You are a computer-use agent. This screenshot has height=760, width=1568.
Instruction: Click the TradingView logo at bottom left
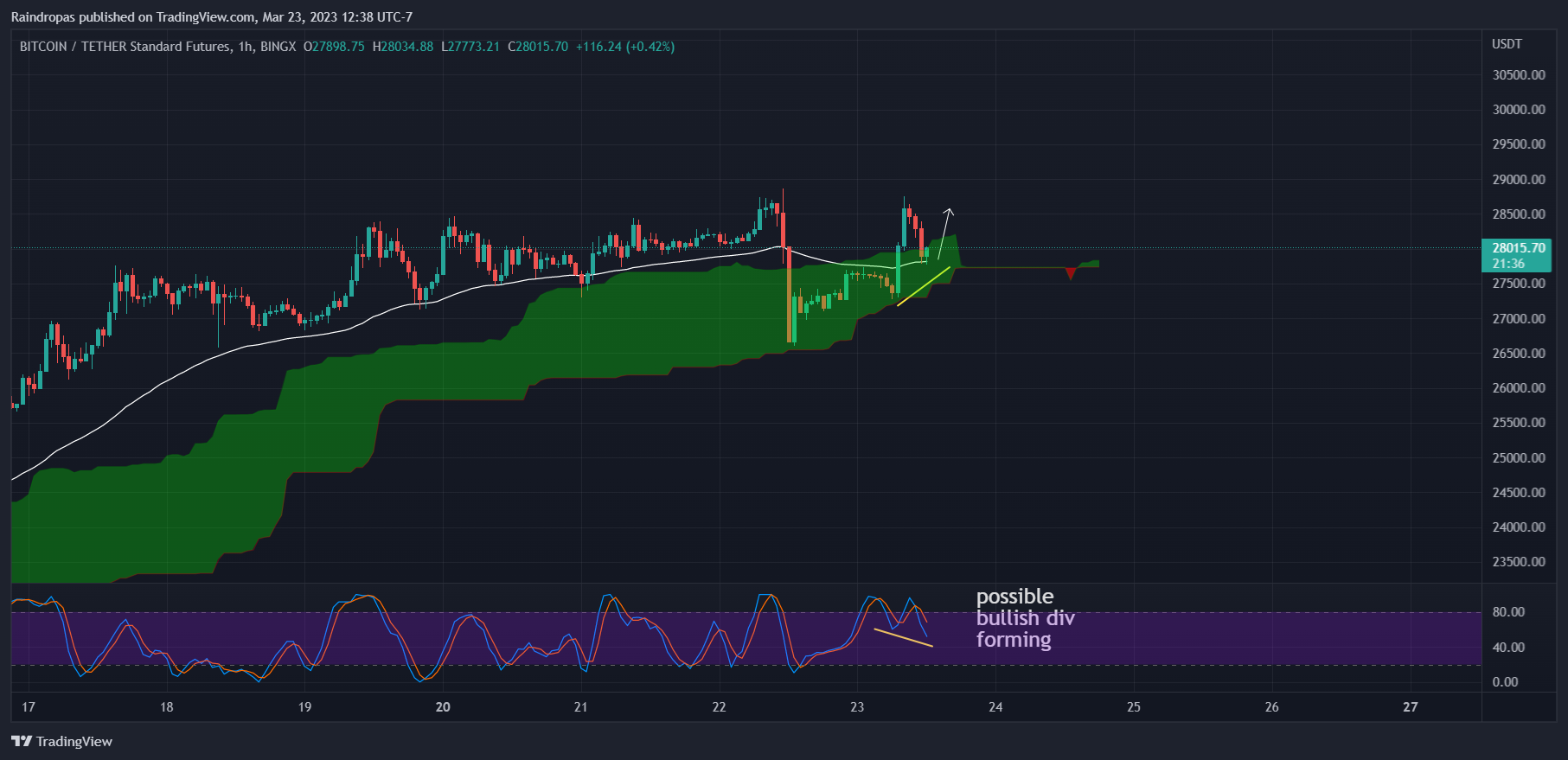point(61,741)
